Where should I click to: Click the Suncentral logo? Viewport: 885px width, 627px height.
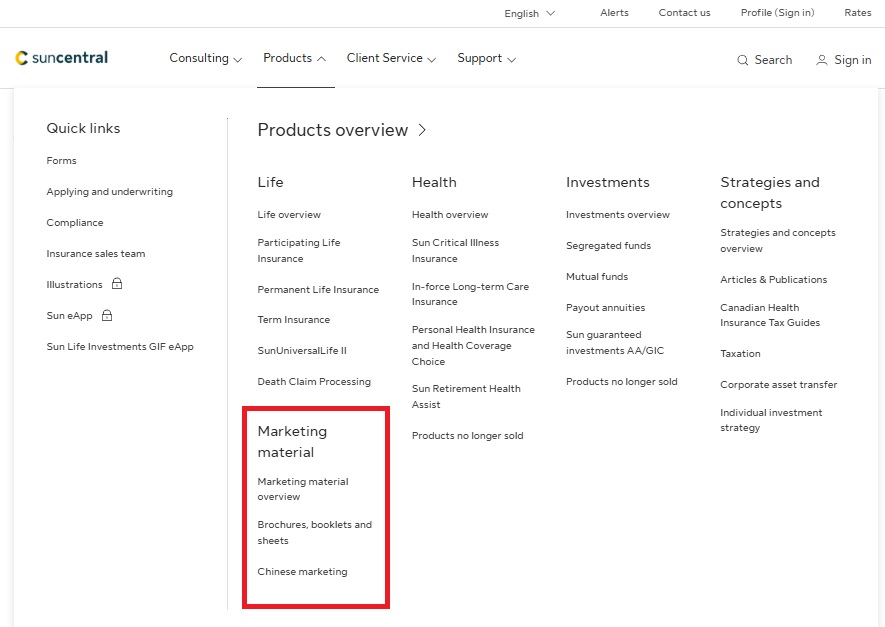tap(62, 58)
